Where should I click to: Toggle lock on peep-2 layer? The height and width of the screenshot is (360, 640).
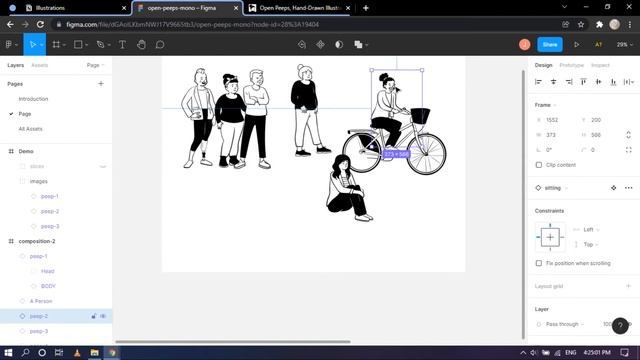(x=94, y=316)
